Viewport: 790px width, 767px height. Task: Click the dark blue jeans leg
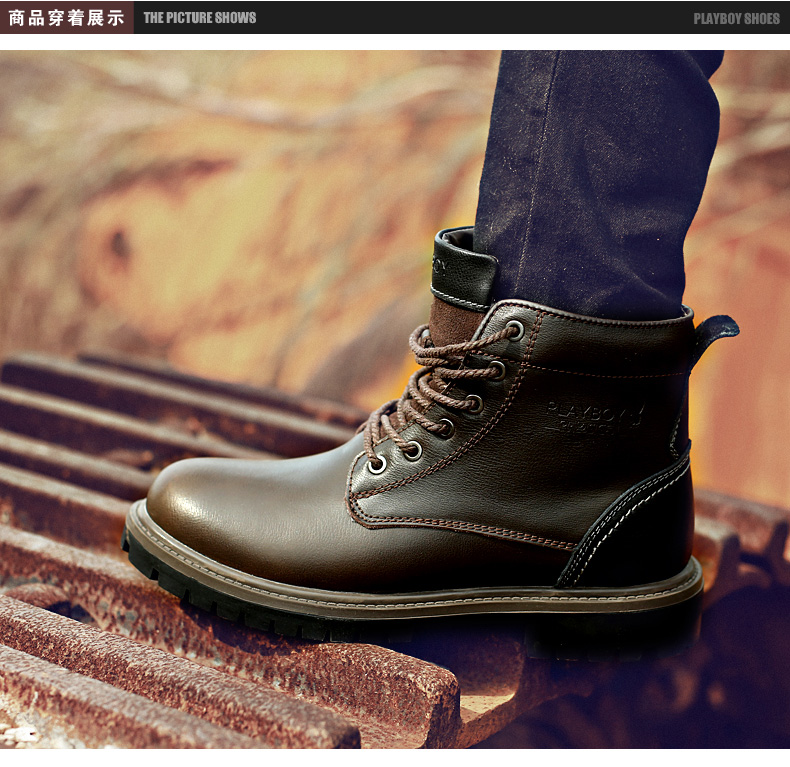click(x=600, y=170)
